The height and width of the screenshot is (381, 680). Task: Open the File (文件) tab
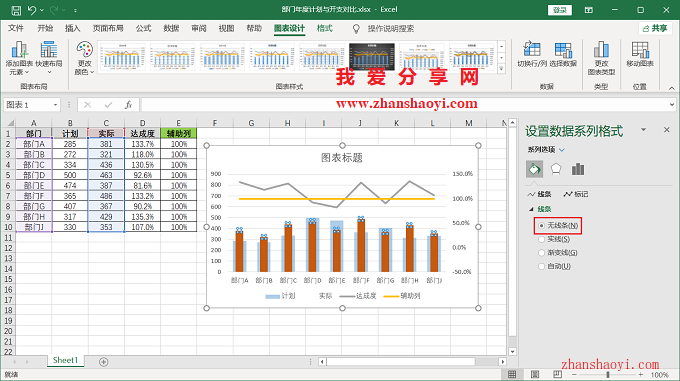coord(16,28)
